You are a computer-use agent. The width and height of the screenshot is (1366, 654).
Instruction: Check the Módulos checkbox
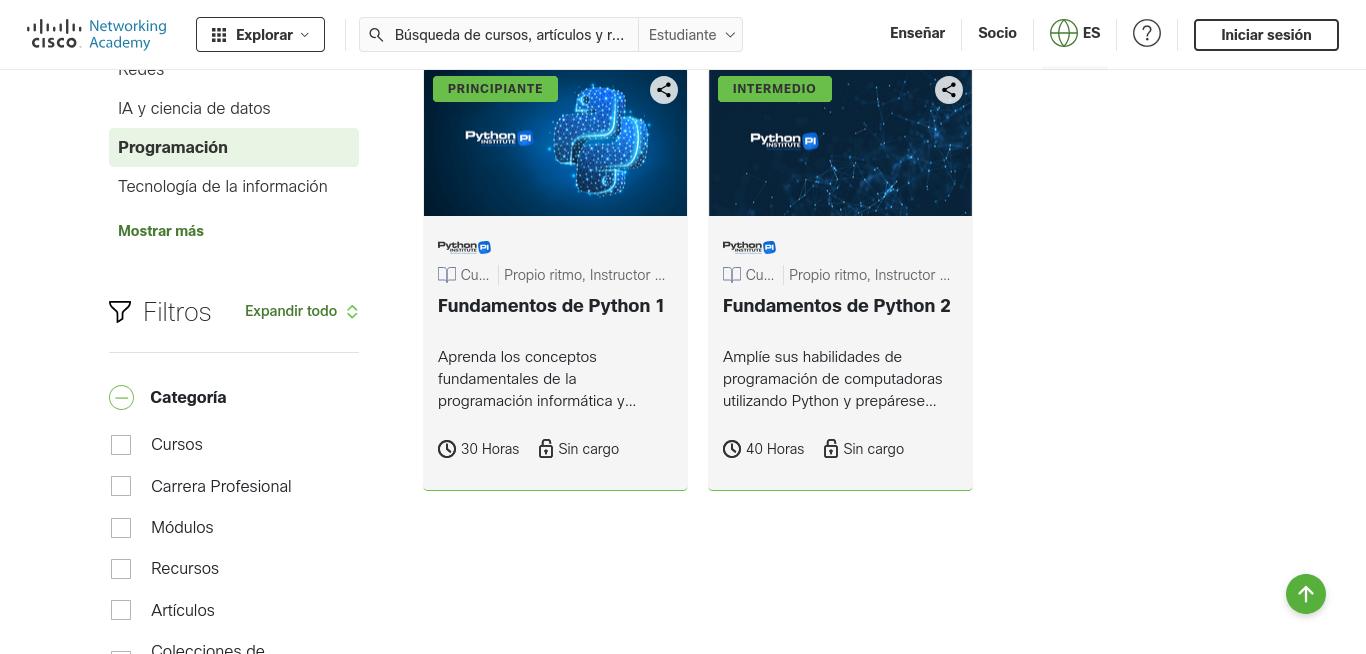click(121, 528)
